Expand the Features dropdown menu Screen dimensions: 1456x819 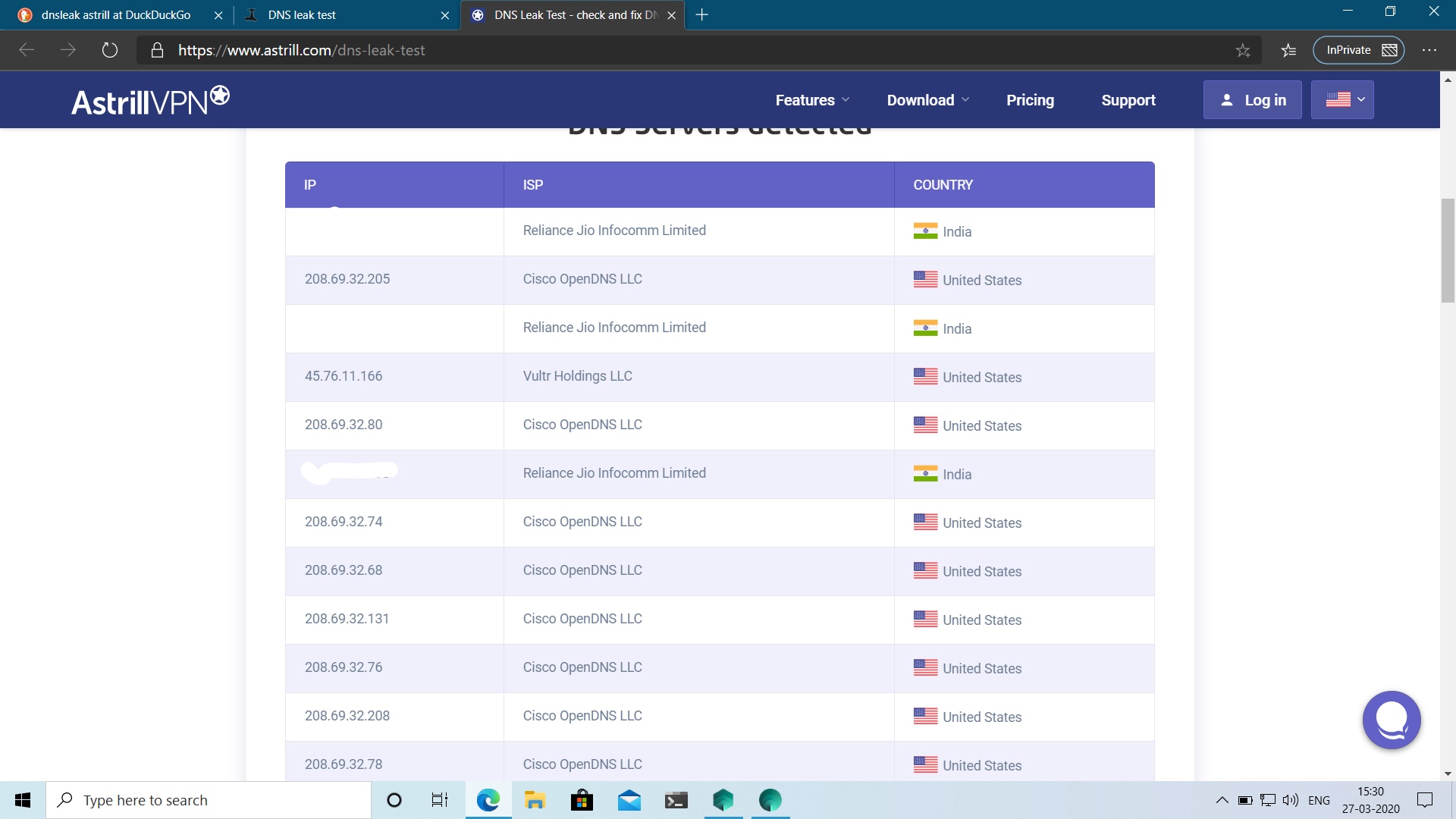click(812, 100)
